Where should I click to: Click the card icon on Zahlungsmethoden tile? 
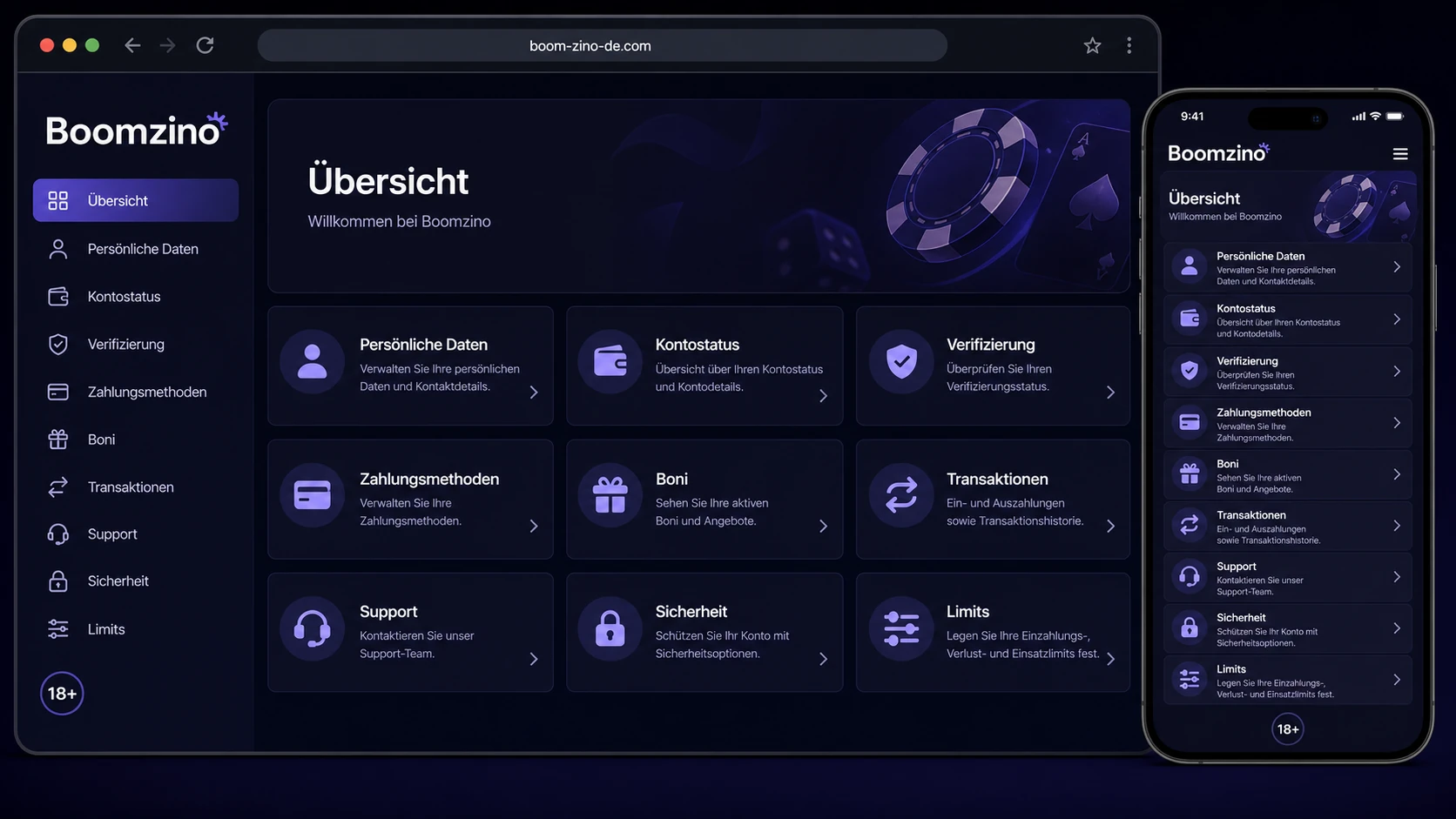pos(313,495)
